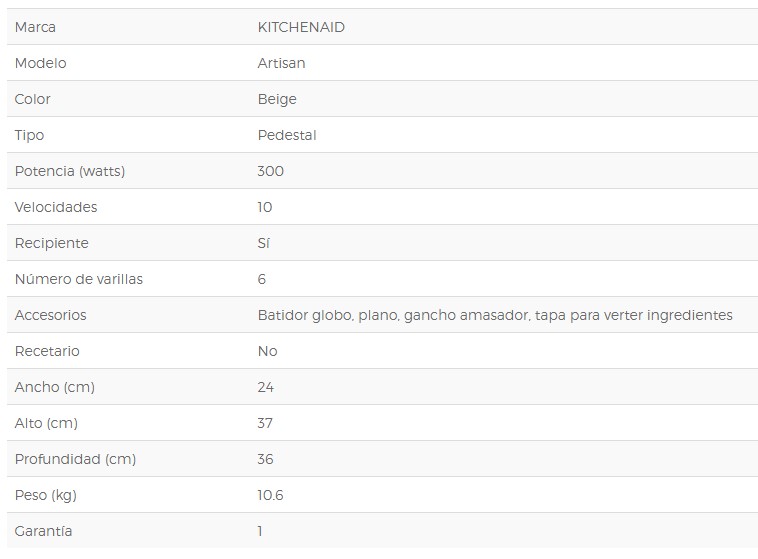Viewport: 758px width, 559px height.
Task: Click the Accesorios description text
Action: [x=495, y=315]
